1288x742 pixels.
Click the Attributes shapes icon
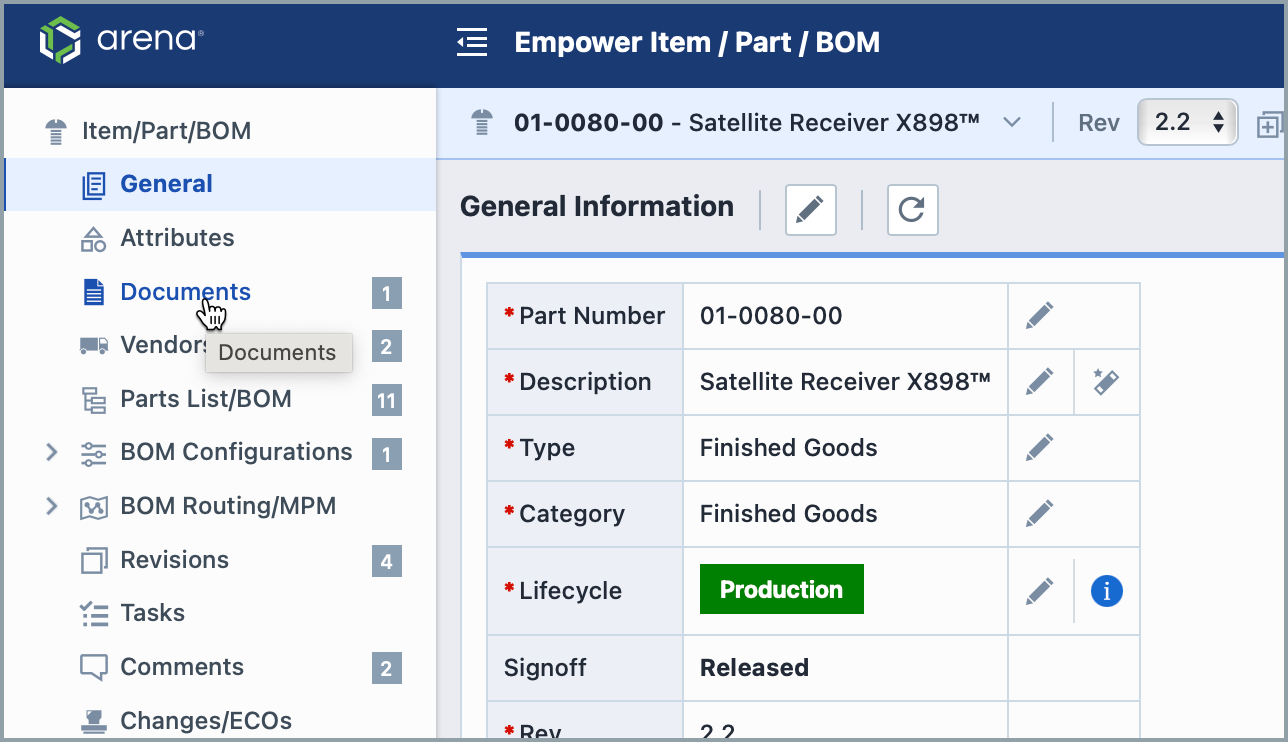[93, 239]
